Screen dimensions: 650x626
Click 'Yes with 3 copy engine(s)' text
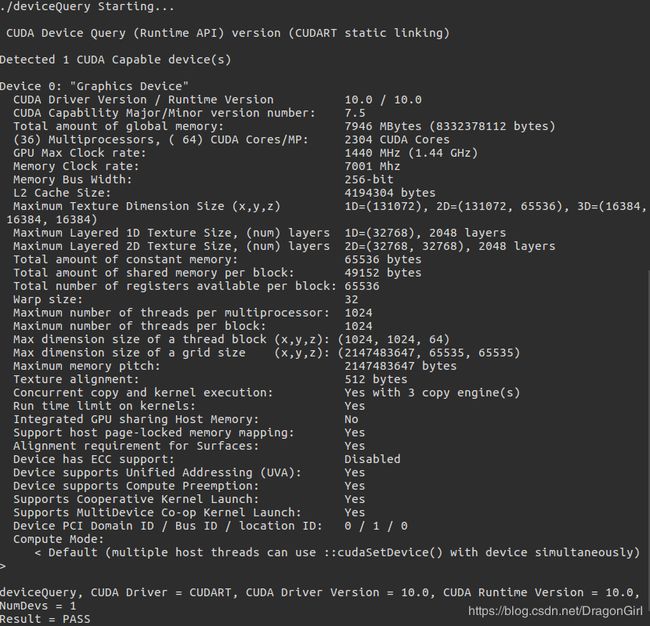click(x=432, y=393)
